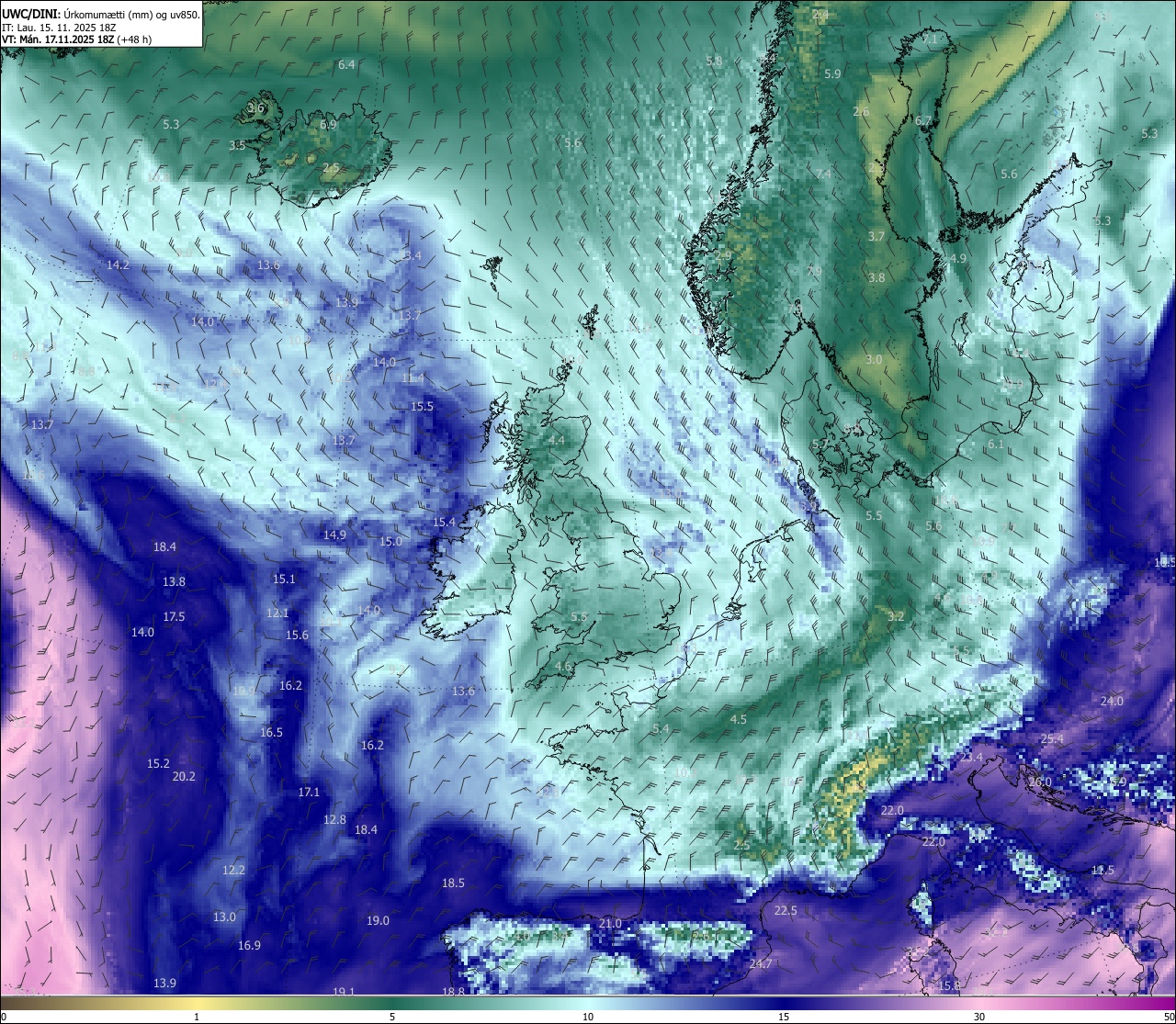This screenshot has height=1024, width=1176.
Task: Click the 15.4 value northwest of Ireland
Action: (x=444, y=523)
